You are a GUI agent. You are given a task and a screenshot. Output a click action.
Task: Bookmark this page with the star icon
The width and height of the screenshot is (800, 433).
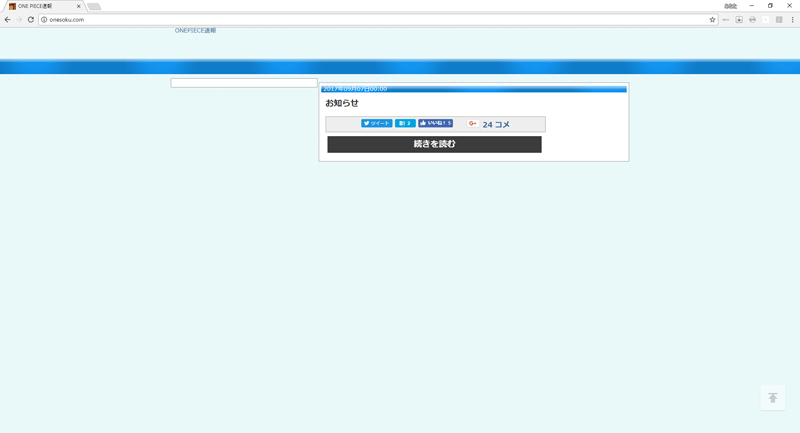click(x=712, y=19)
